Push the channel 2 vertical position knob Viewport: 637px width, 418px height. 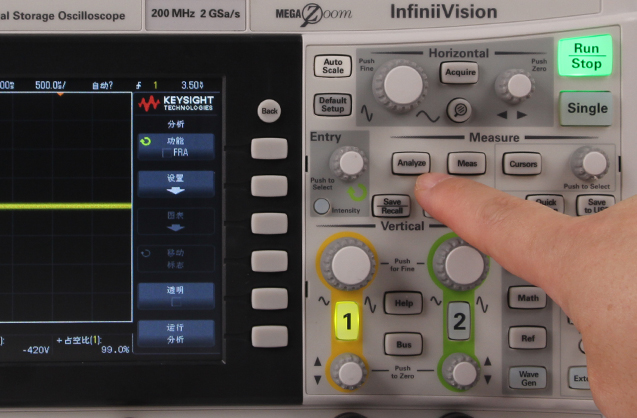(462, 372)
